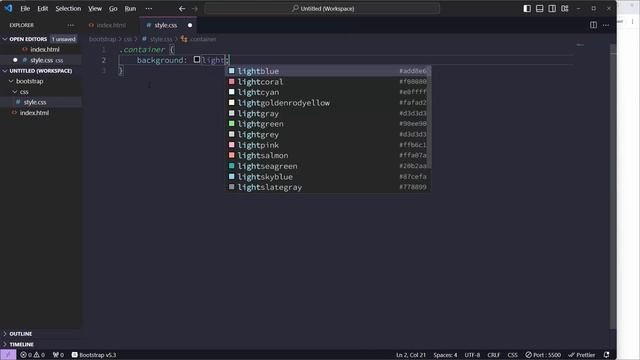Viewport: 640px width, 360px height.
Task: Select style.css in Open Editors
Action: click(41, 60)
